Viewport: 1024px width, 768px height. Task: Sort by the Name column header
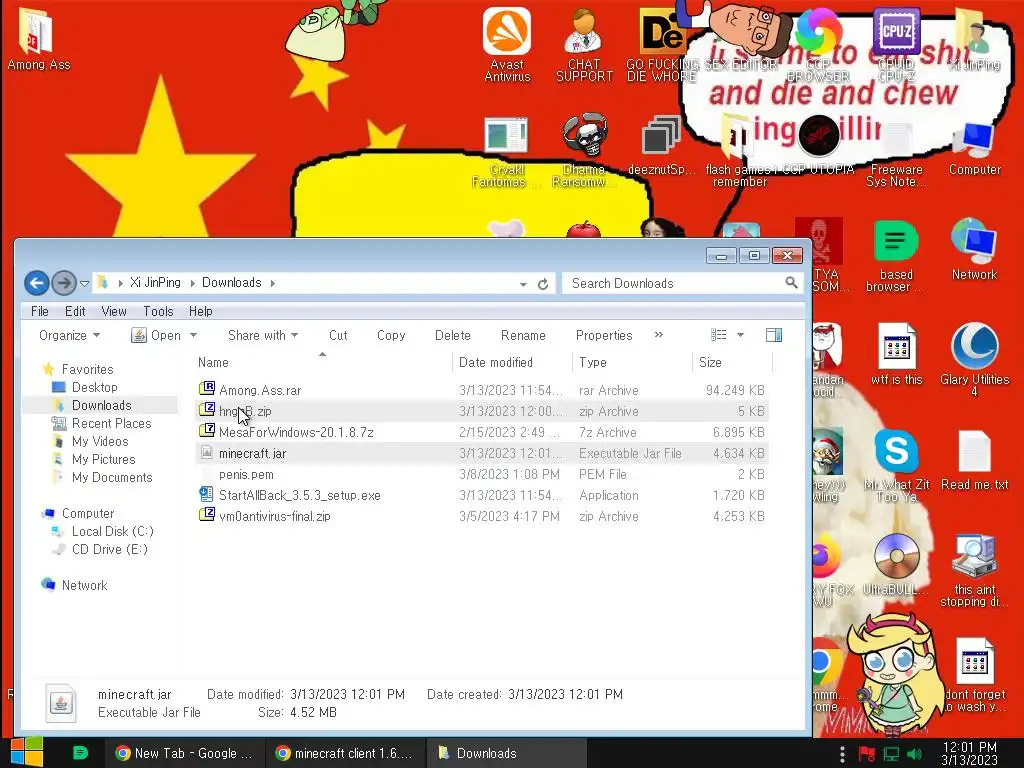323,362
